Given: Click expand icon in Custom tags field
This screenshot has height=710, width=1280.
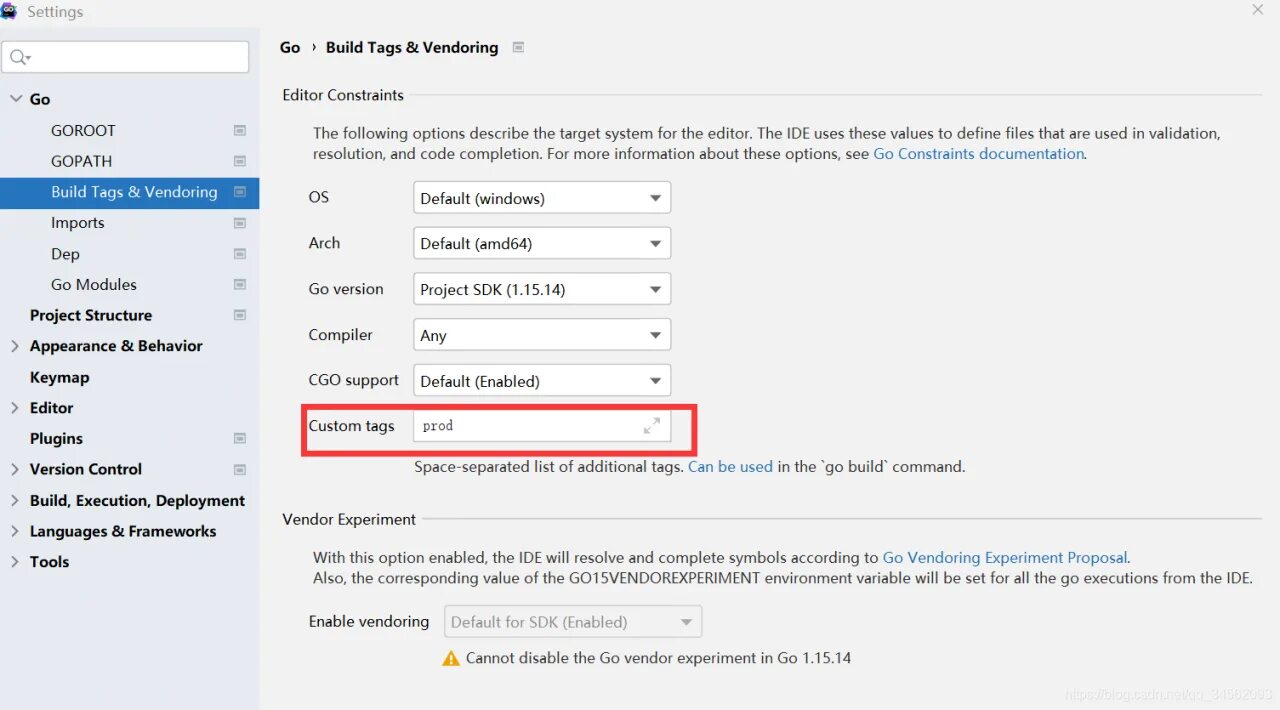Looking at the screenshot, I should (652, 426).
